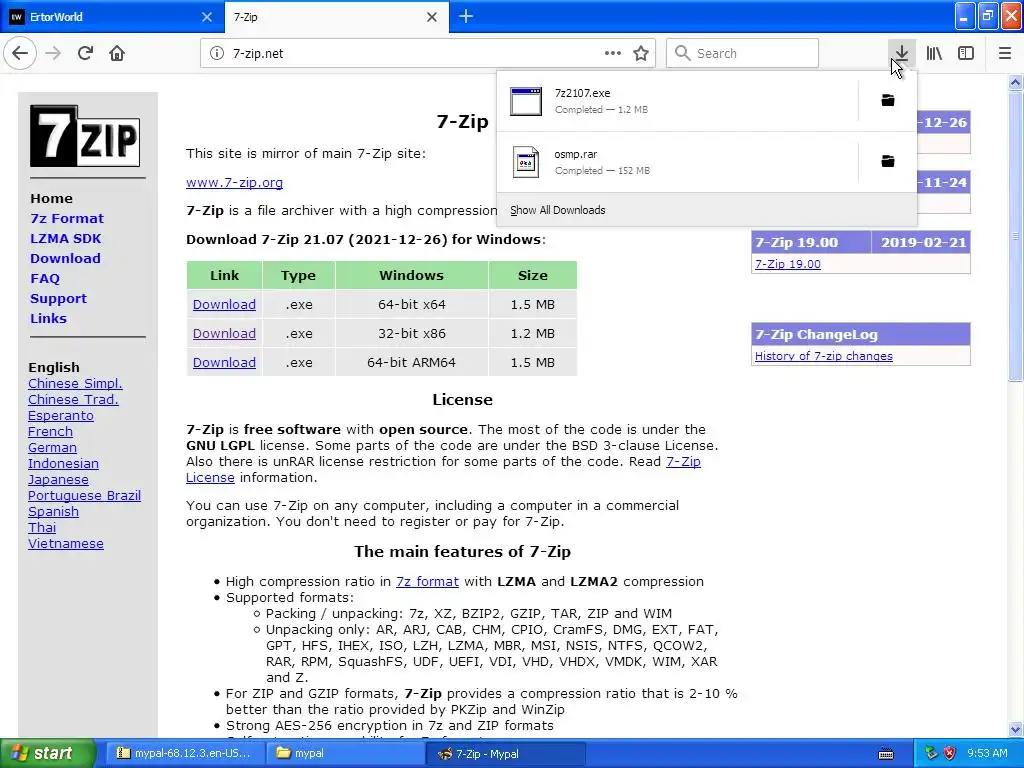Click the Home sidebar item
This screenshot has height=768, width=1024.
52,198
